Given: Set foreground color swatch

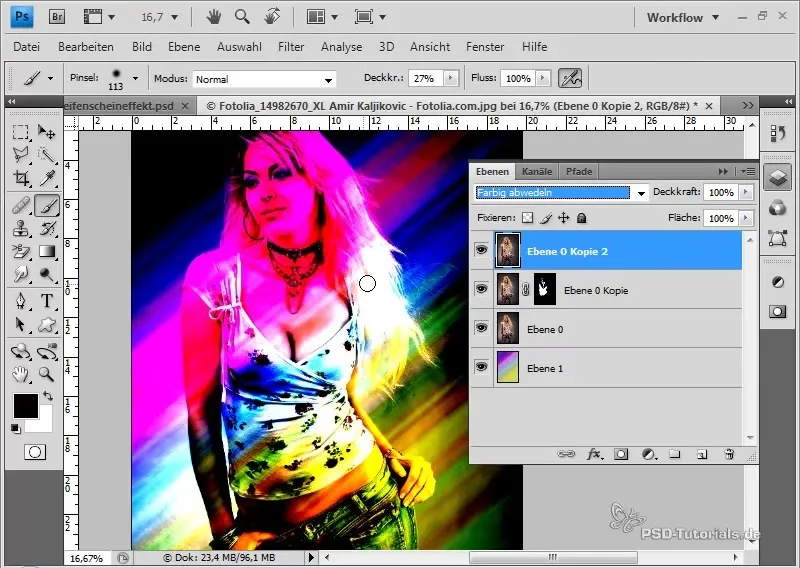Looking at the screenshot, I should click(26, 406).
